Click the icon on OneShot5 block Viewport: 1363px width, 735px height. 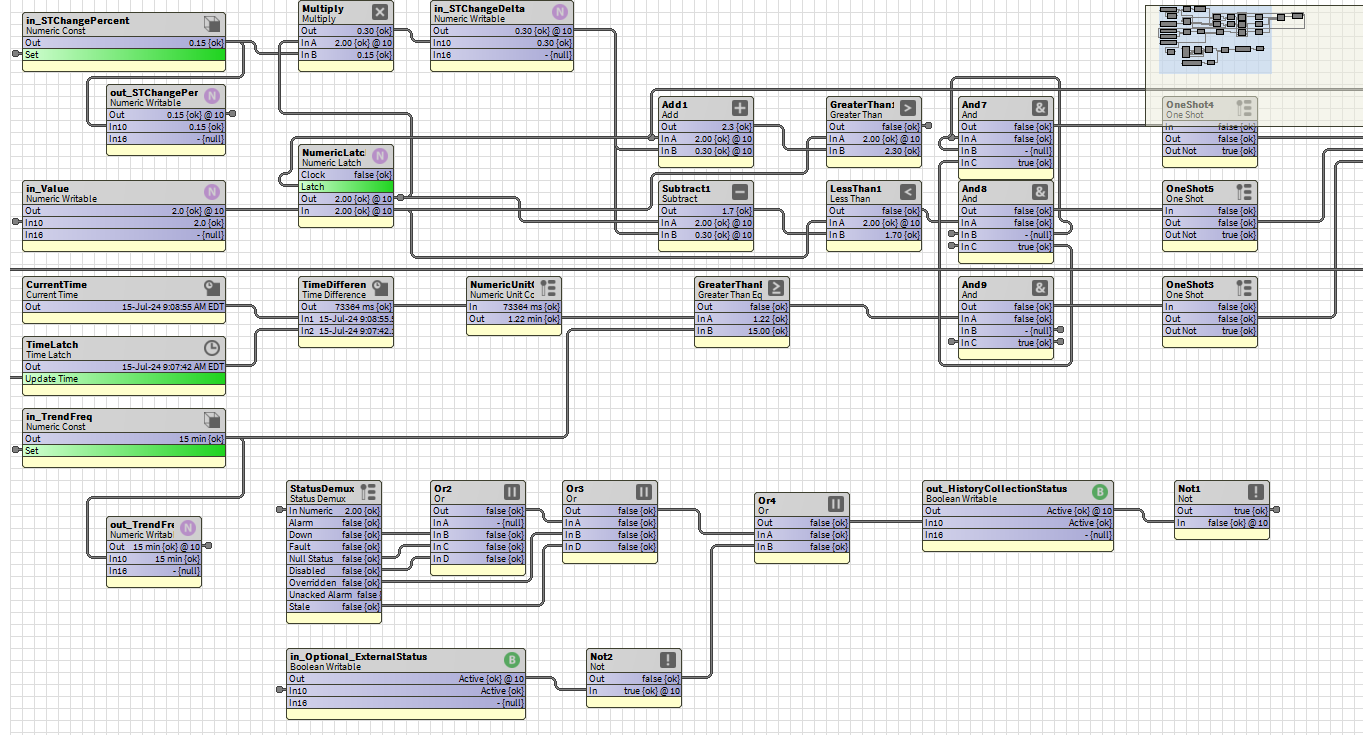[x=1244, y=192]
